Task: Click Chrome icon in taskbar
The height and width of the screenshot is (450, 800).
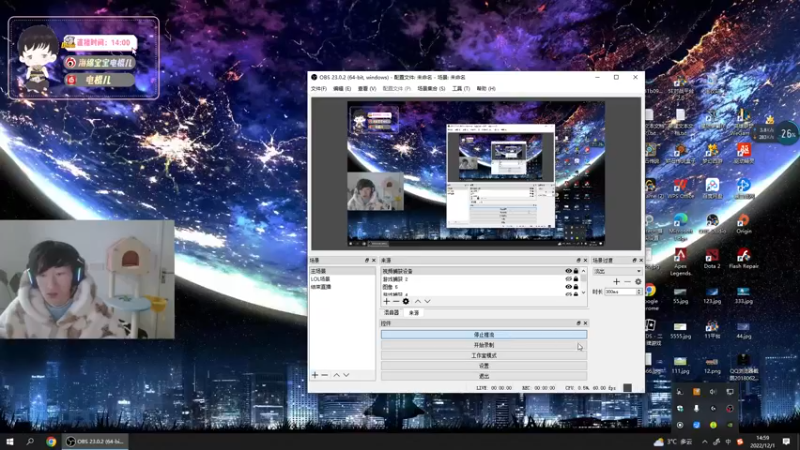Action: pyautogui.click(x=51, y=441)
